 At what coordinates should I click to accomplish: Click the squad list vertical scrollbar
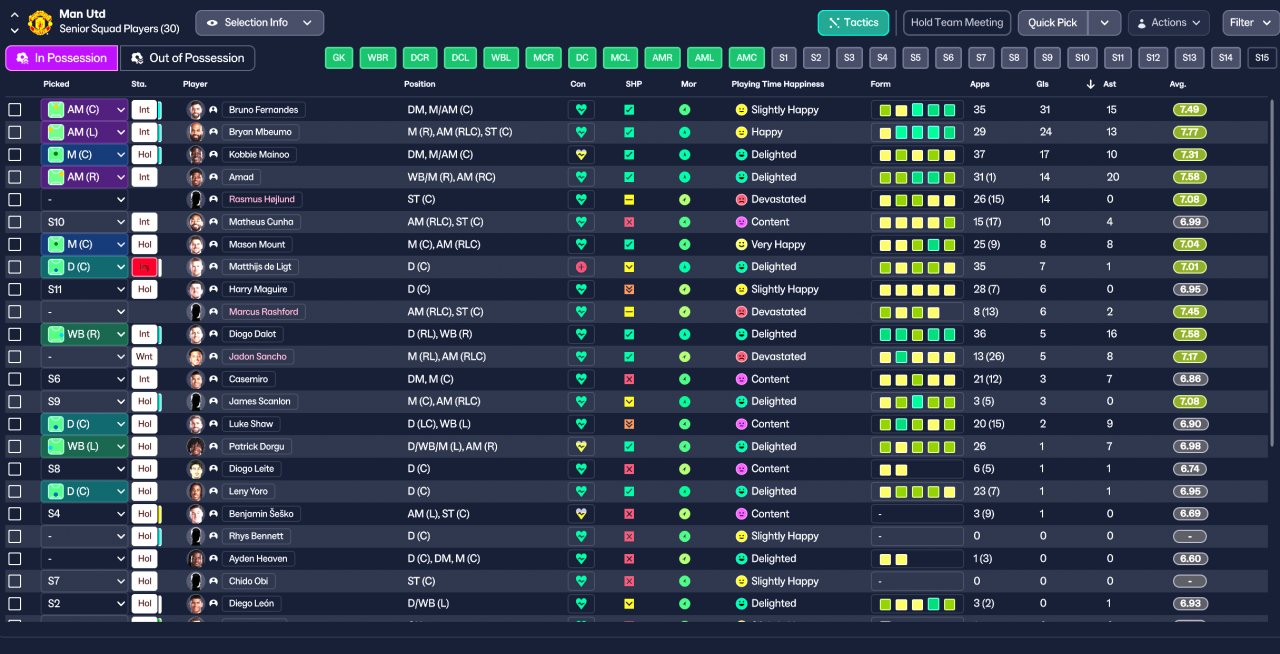tap(1273, 272)
